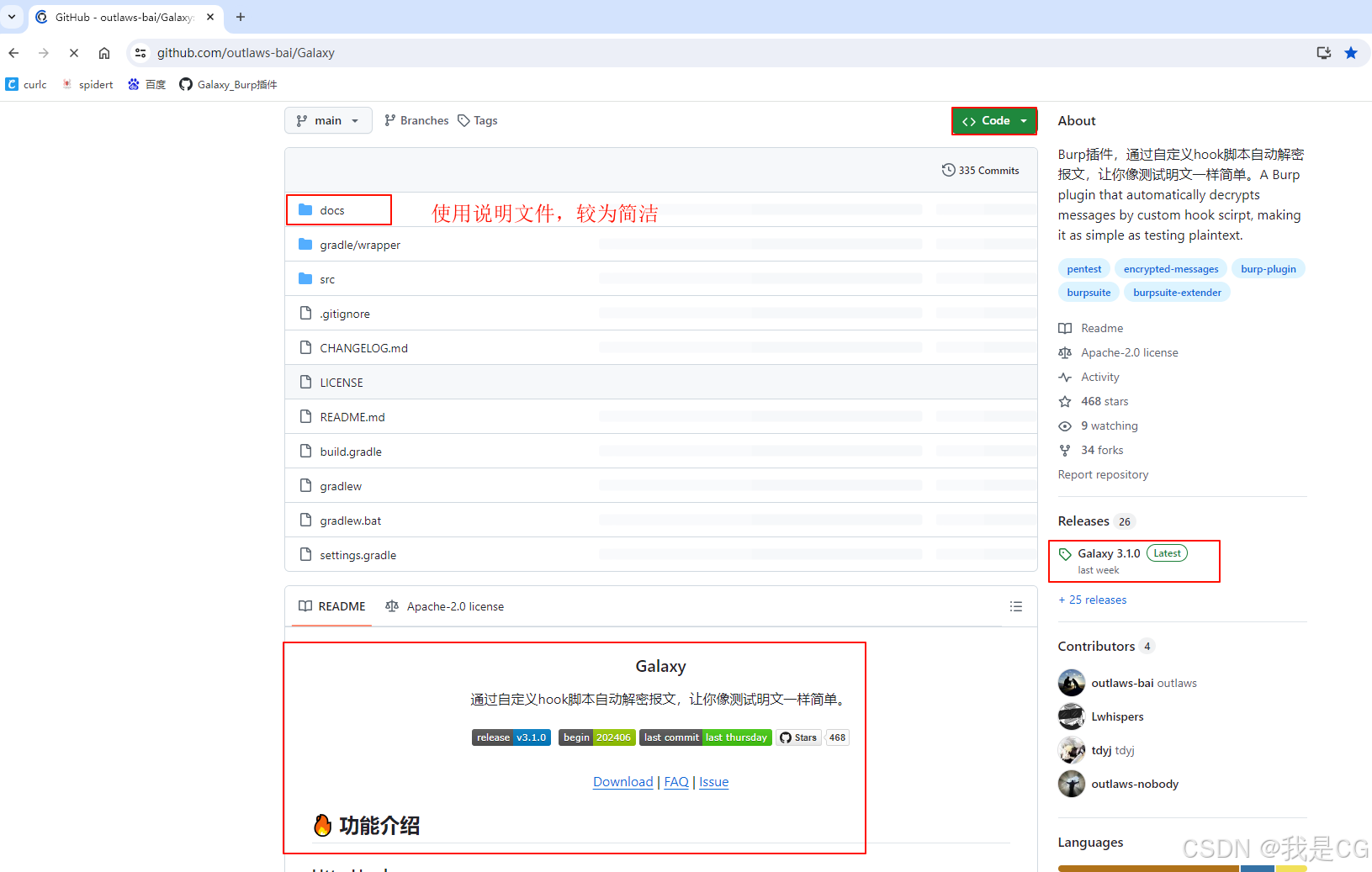Open the browser home page icon

point(104,53)
